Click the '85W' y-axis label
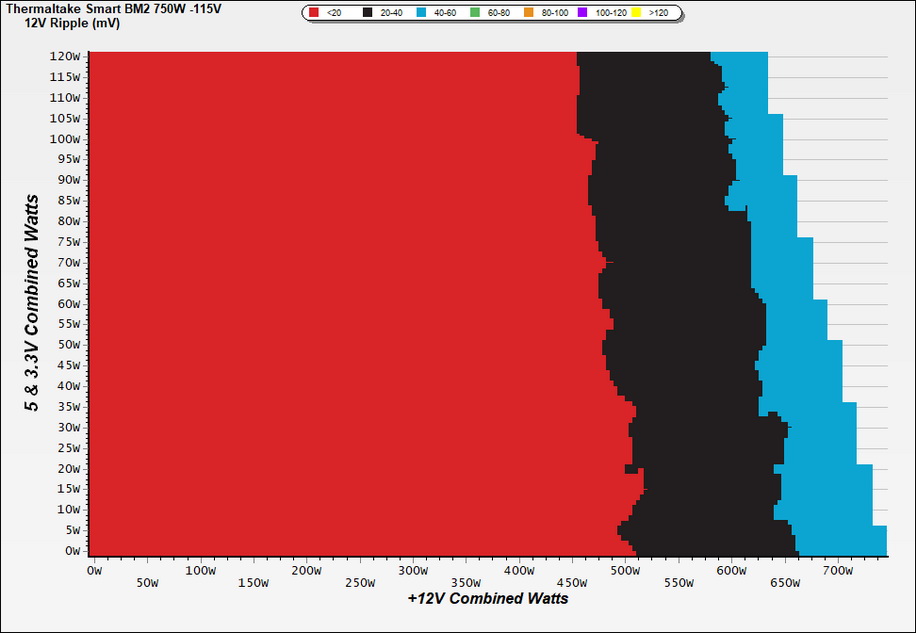Image resolution: width=916 pixels, height=633 pixels. pos(68,200)
